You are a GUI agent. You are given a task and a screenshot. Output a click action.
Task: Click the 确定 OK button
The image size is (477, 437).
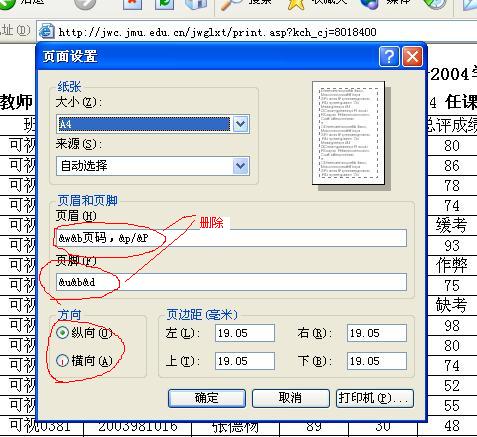click(207, 398)
